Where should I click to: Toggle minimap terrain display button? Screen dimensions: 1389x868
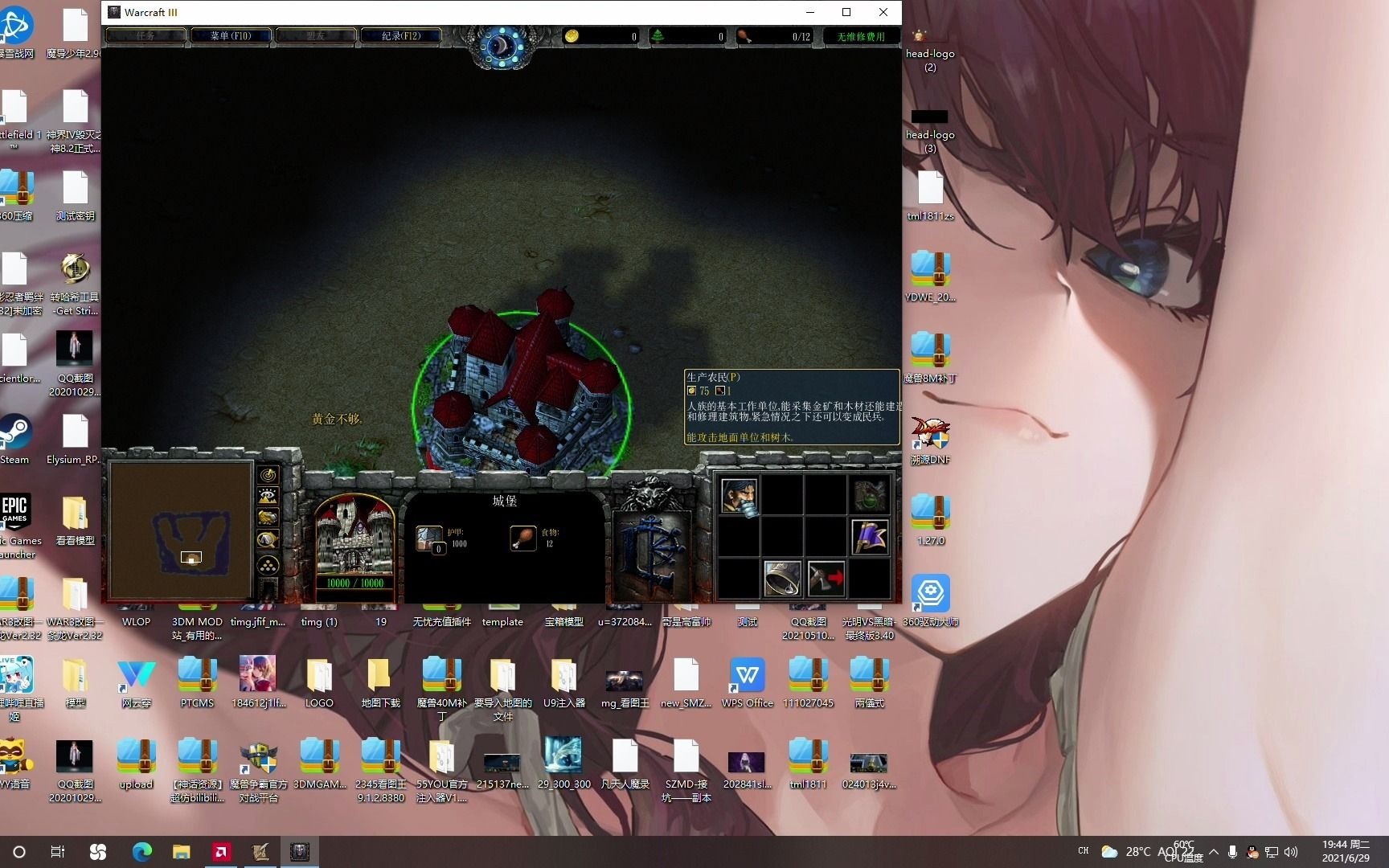(268, 497)
